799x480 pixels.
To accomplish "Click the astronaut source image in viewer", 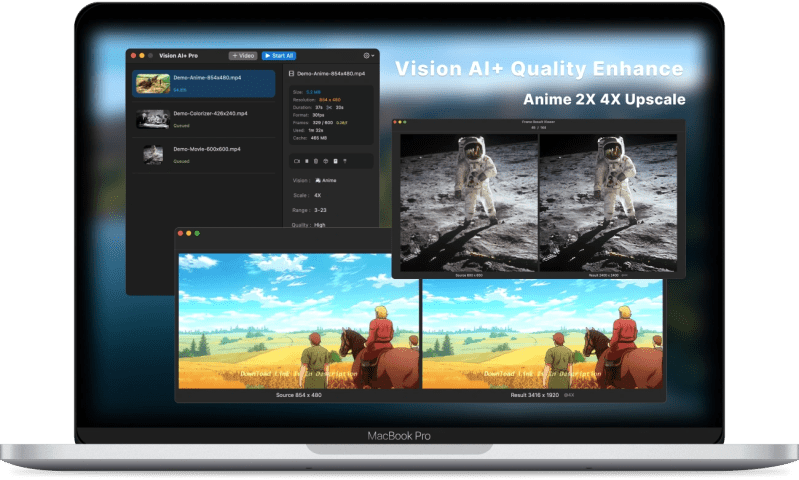I will (469, 203).
